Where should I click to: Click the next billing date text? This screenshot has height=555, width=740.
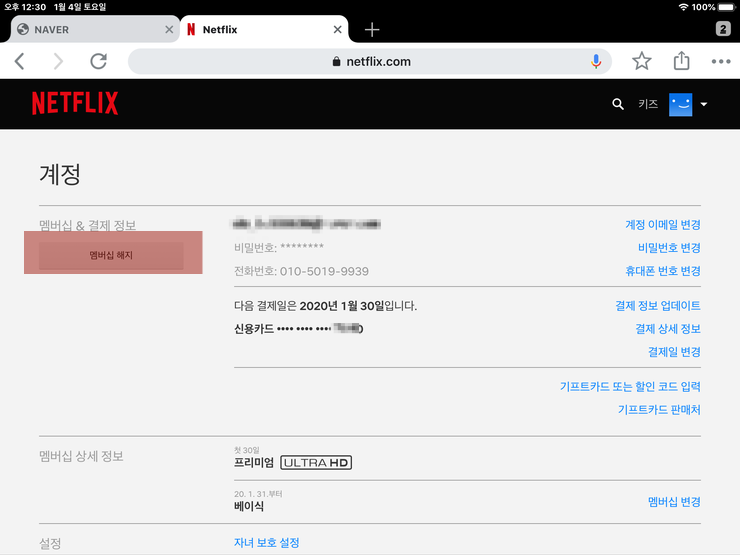point(326,306)
